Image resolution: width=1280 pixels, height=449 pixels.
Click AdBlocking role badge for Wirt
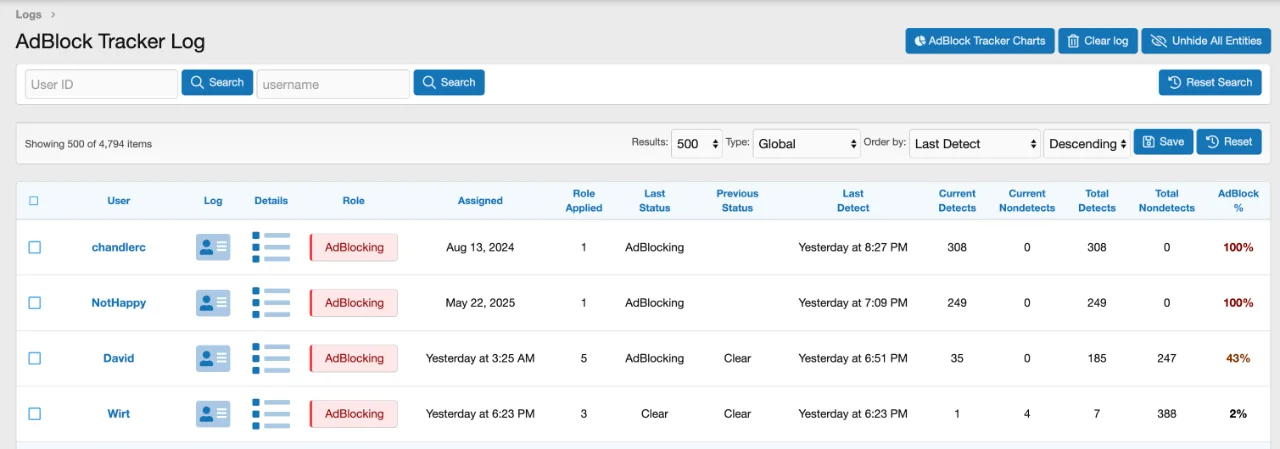[354, 414]
